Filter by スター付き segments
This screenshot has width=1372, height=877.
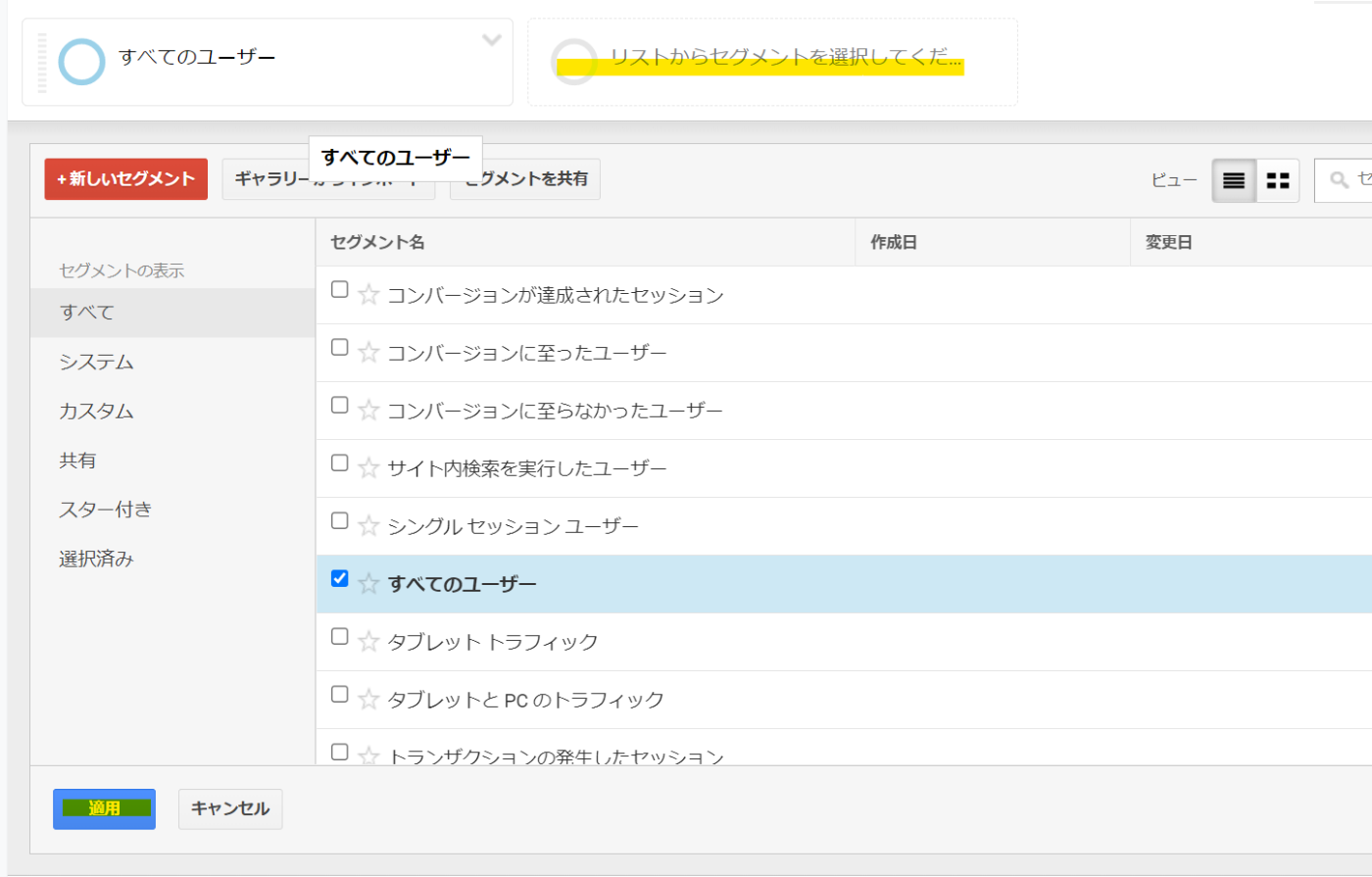tap(172, 509)
